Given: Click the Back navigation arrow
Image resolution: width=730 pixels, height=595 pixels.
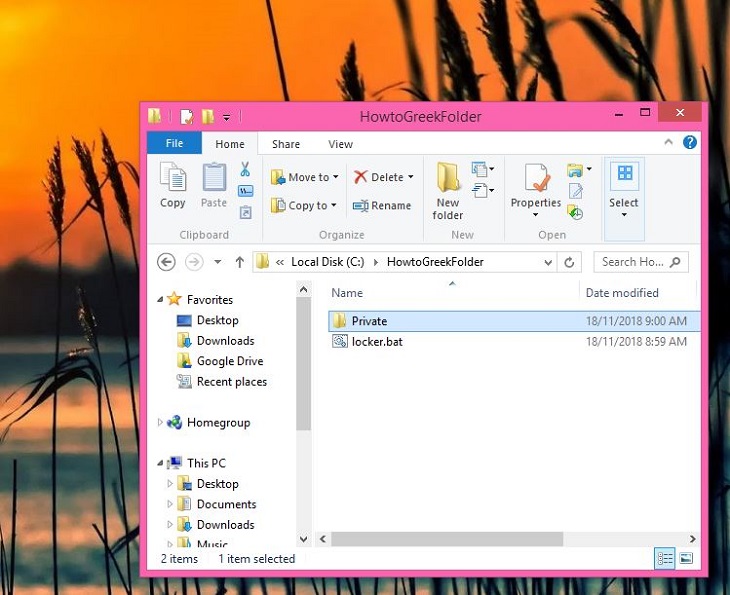Looking at the screenshot, I should point(166,262).
